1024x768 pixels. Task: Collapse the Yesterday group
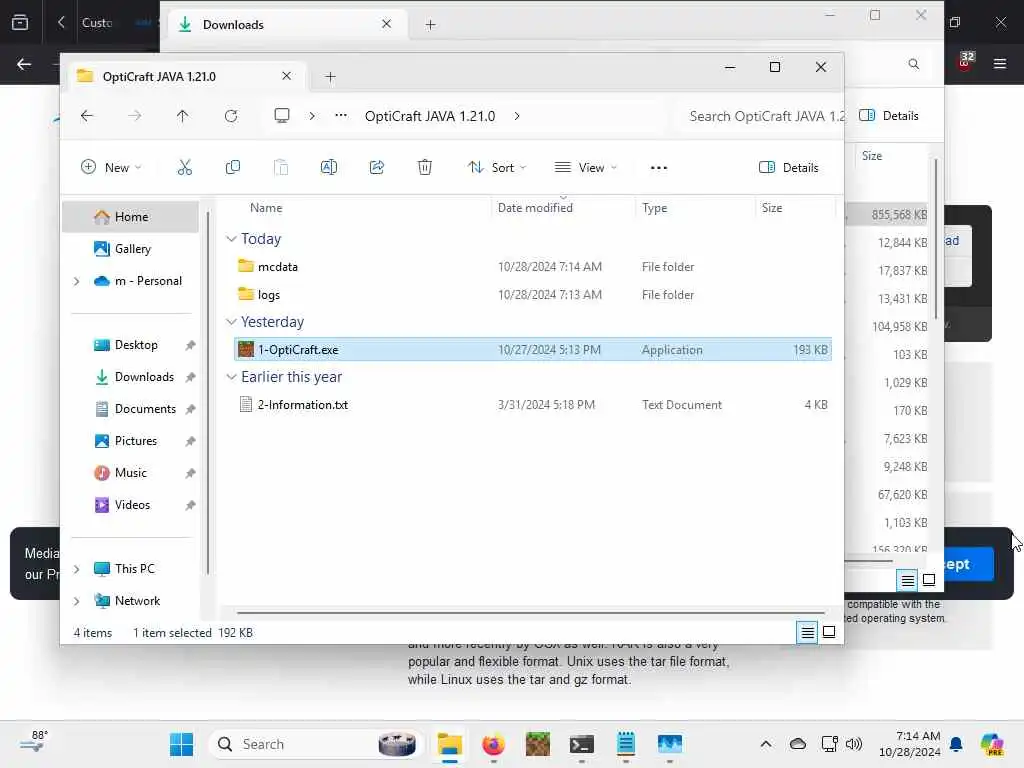point(231,322)
